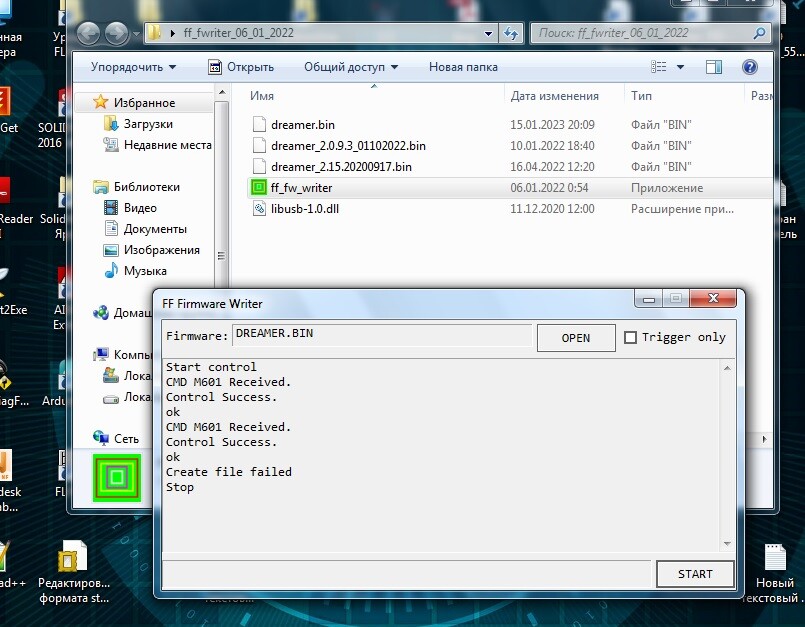
Task: Sort by Тип column header
Action: (x=641, y=96)
